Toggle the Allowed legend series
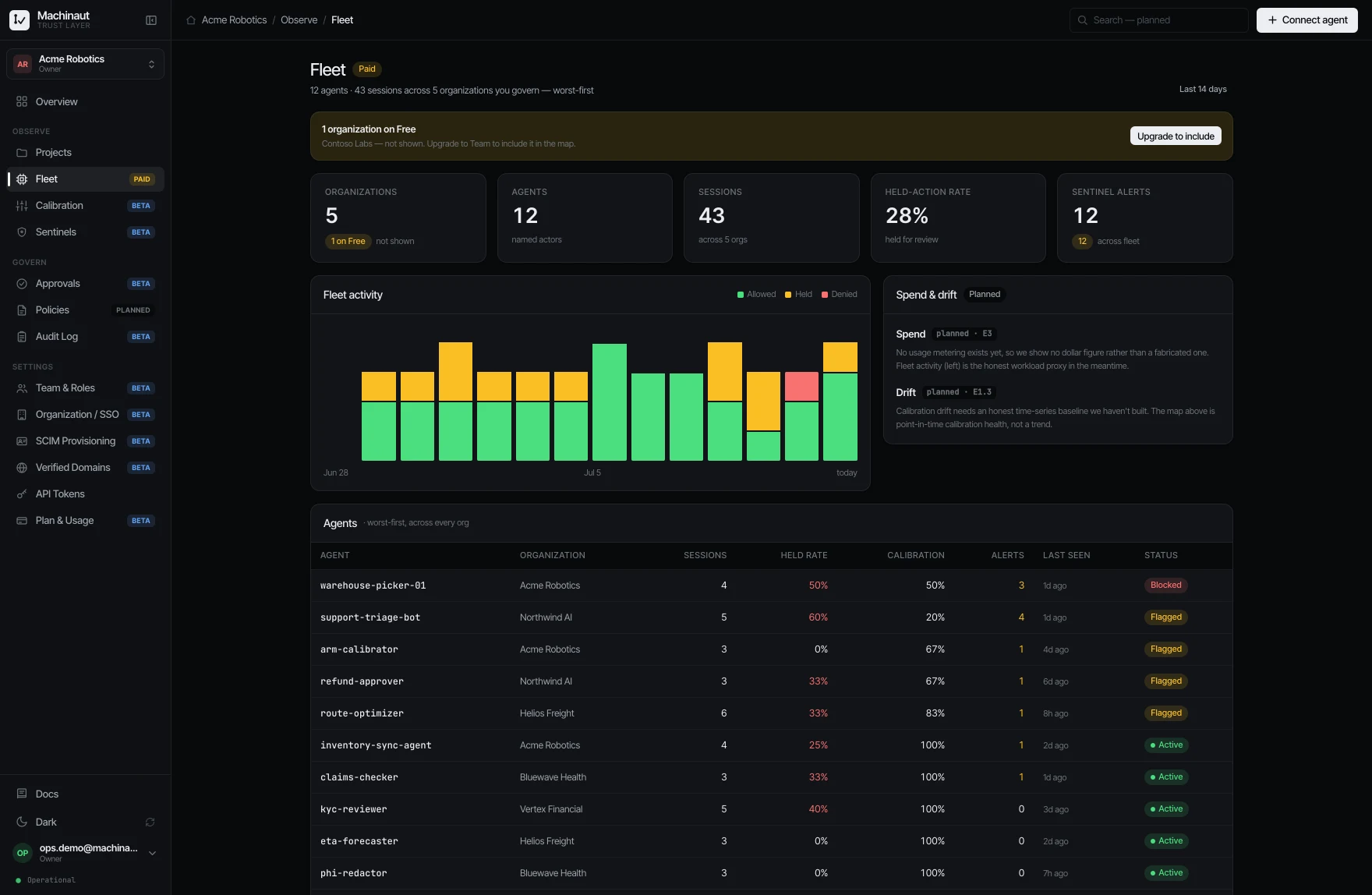The height and width of the screenshot is (895, 1372). (x=756, y=295)
